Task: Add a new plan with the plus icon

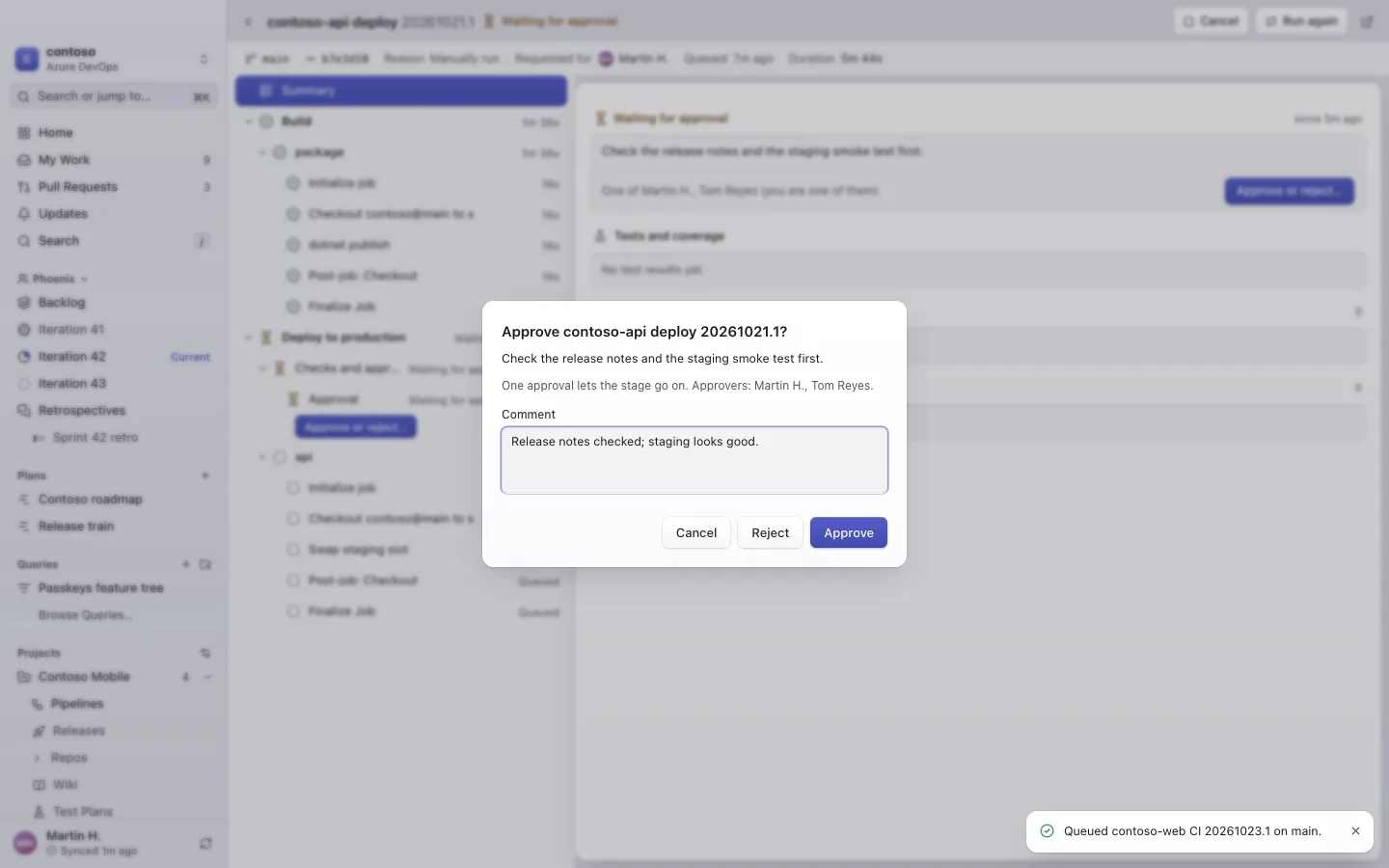Action: (205, 475)
